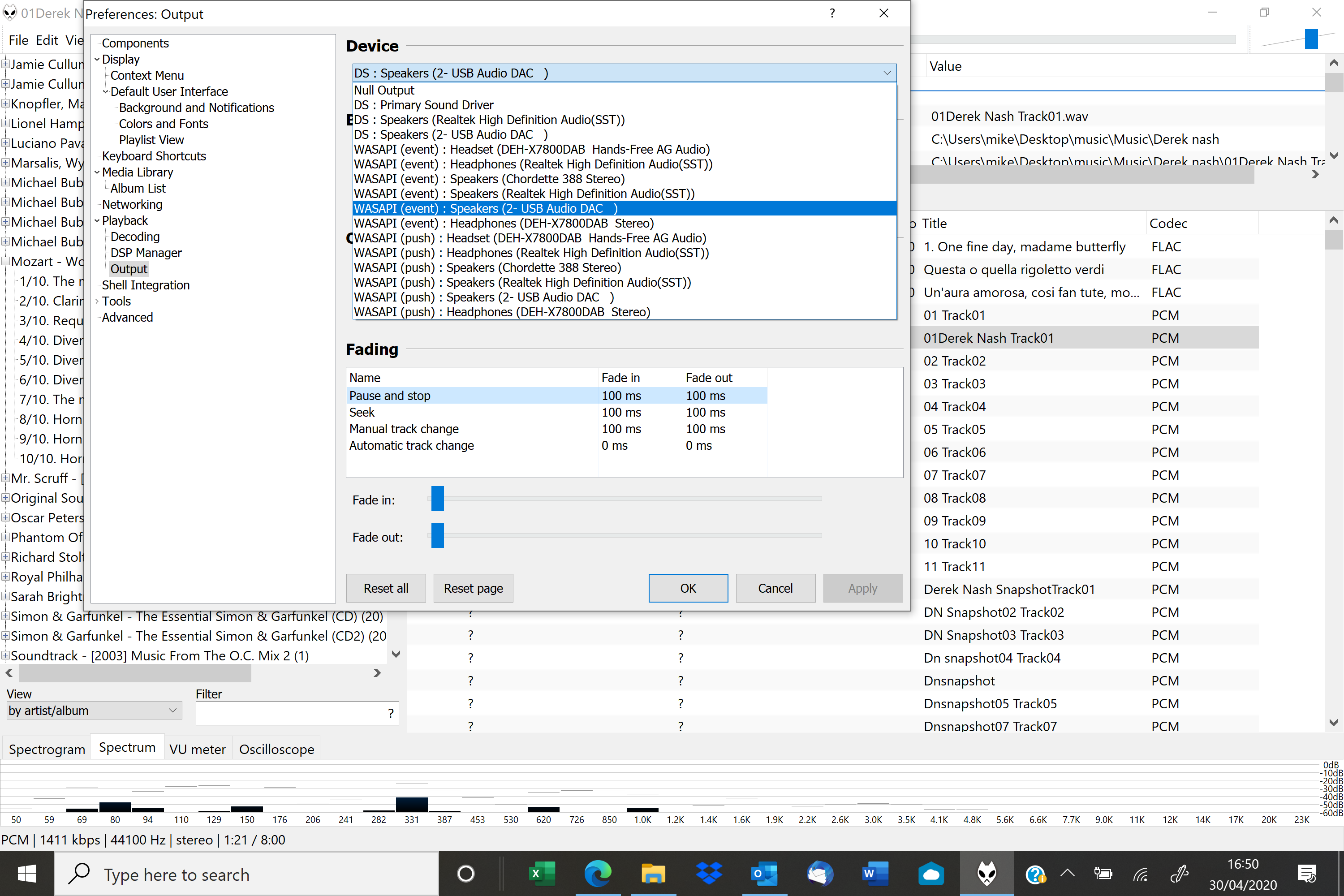Viewport: 1344px width, 896px height.
Task: Click the main window volume slider
Action: point(1311,39)
